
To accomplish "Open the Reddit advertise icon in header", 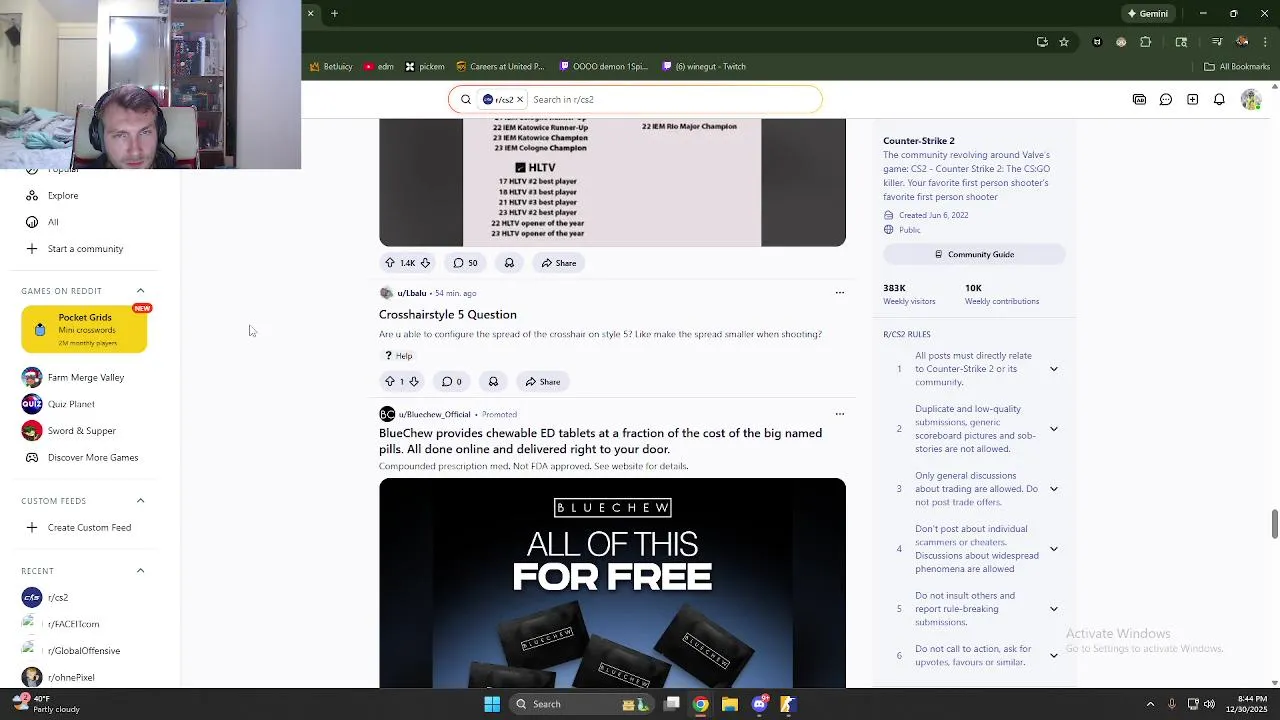I will (x=1139, y=99).
